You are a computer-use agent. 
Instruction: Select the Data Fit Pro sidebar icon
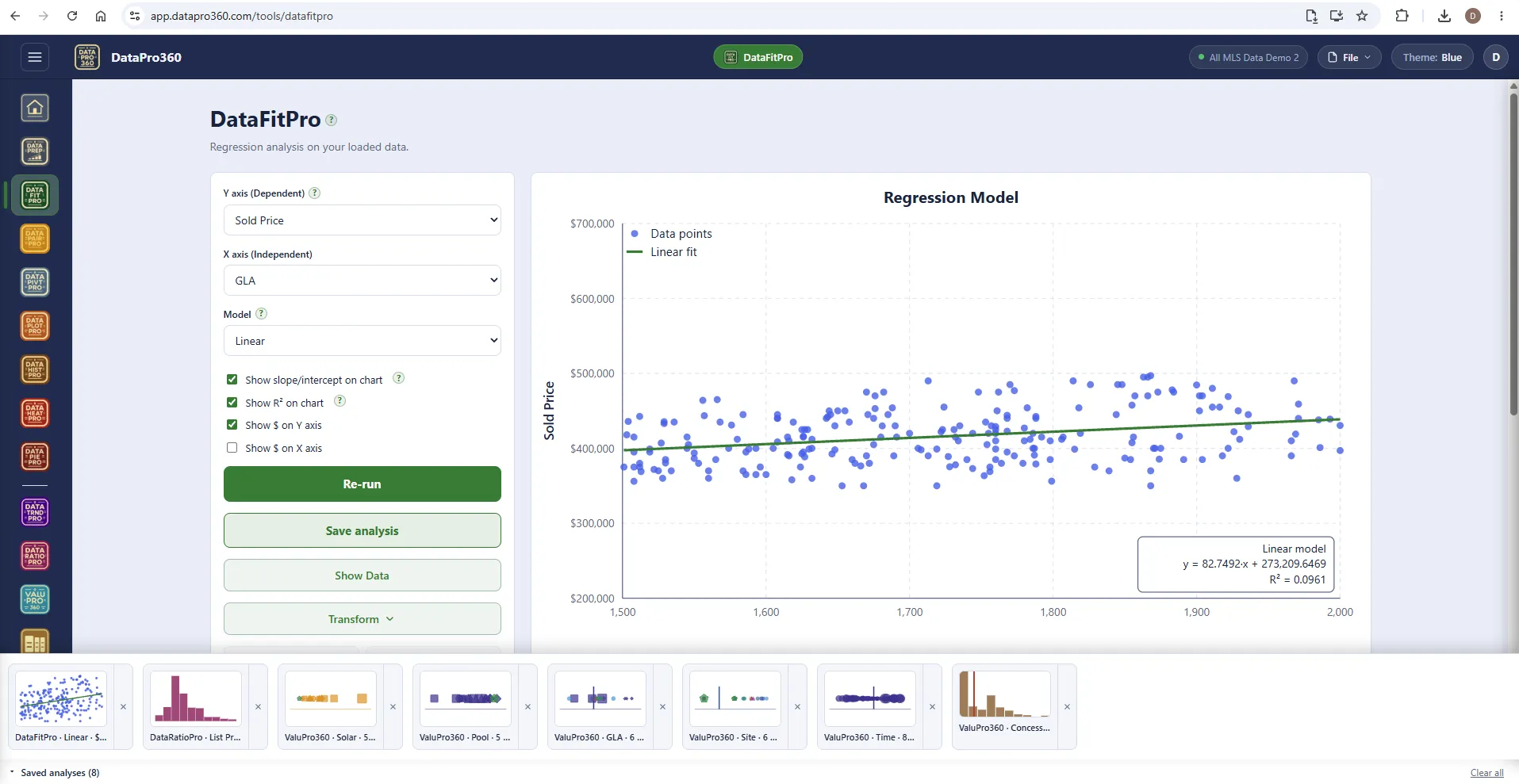(x=35, y=195)
